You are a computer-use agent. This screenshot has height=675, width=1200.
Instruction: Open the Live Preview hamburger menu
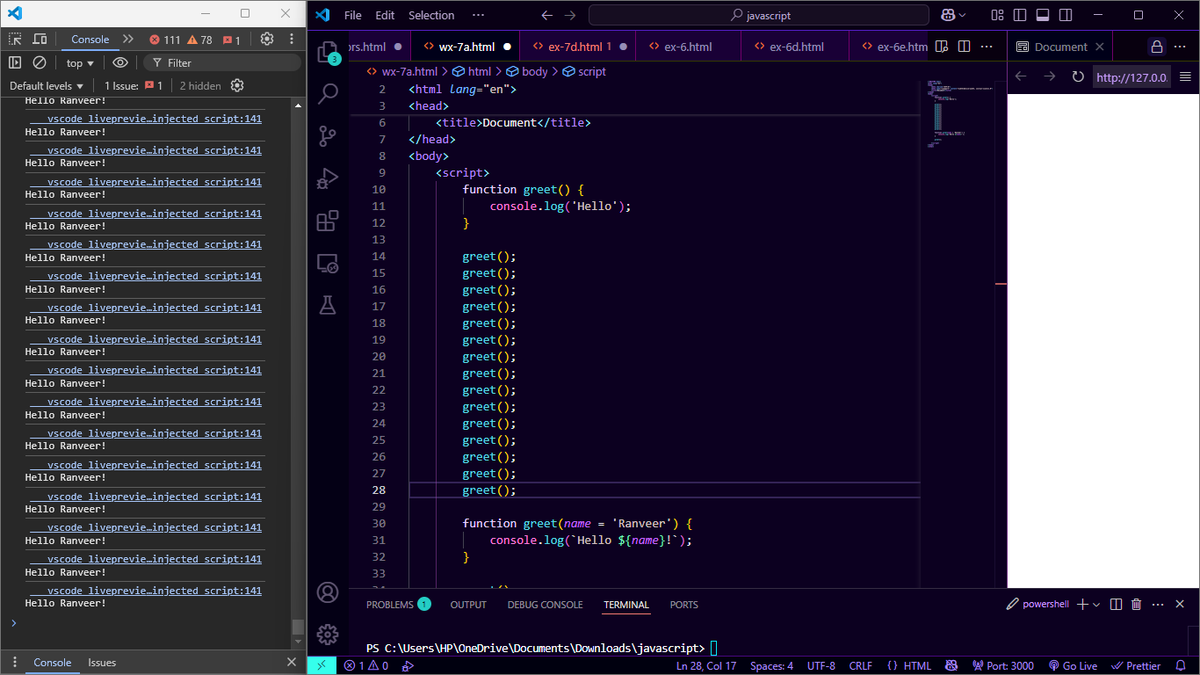1186,77
